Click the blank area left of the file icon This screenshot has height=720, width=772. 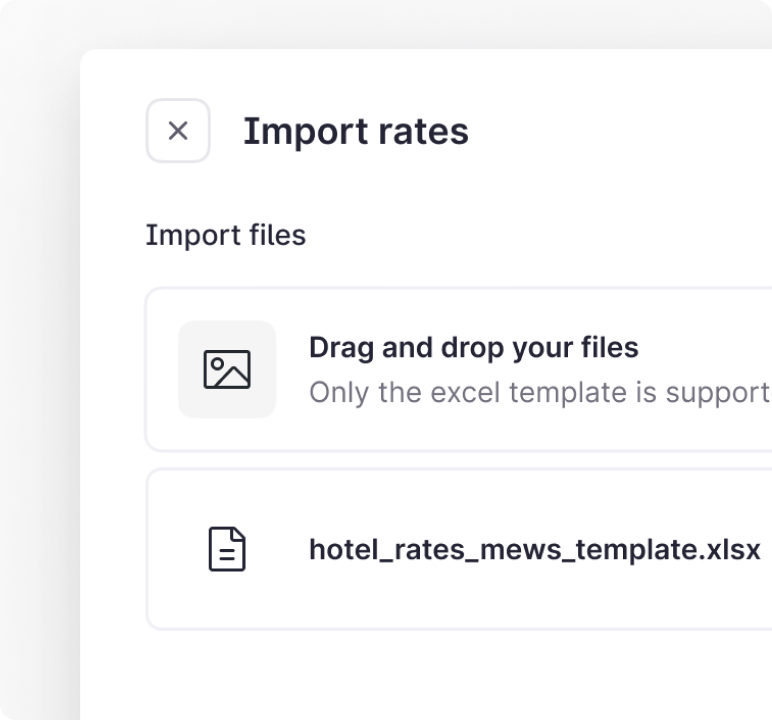tap(177, 550)
